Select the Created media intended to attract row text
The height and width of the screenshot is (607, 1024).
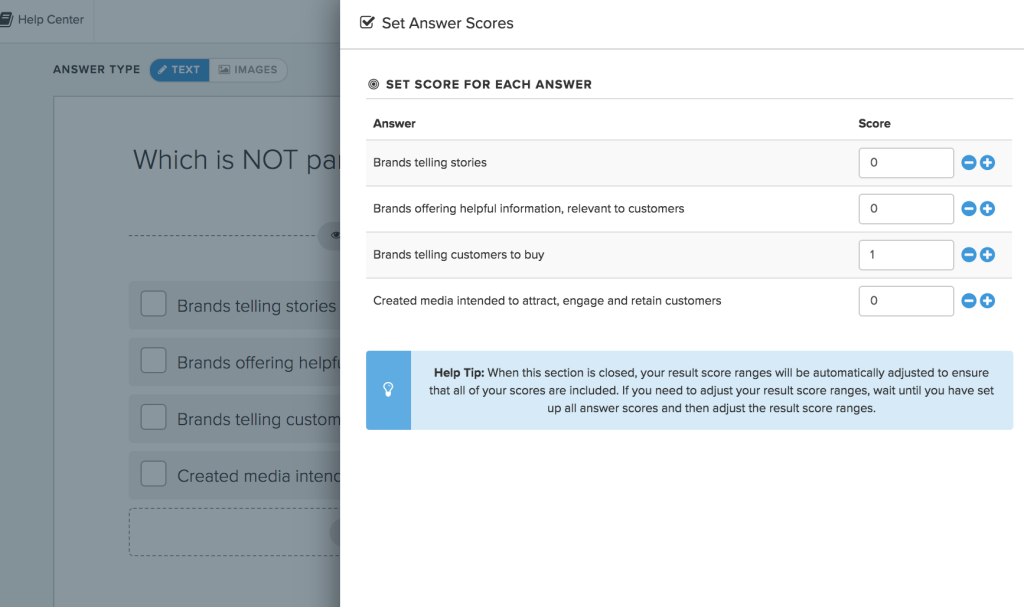[x=547, y=301]
